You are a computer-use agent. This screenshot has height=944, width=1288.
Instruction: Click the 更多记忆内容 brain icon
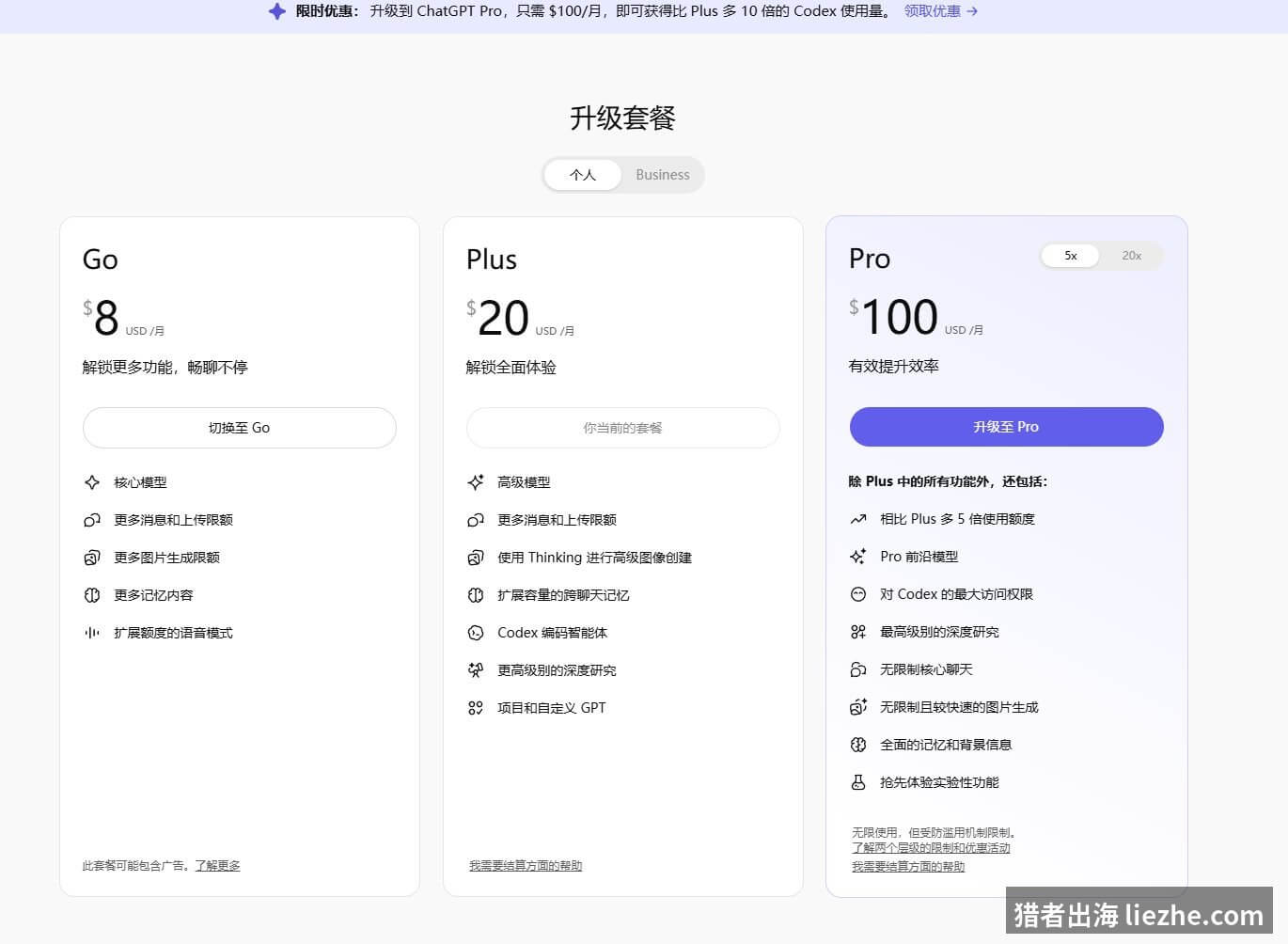(x=92, y=595)
